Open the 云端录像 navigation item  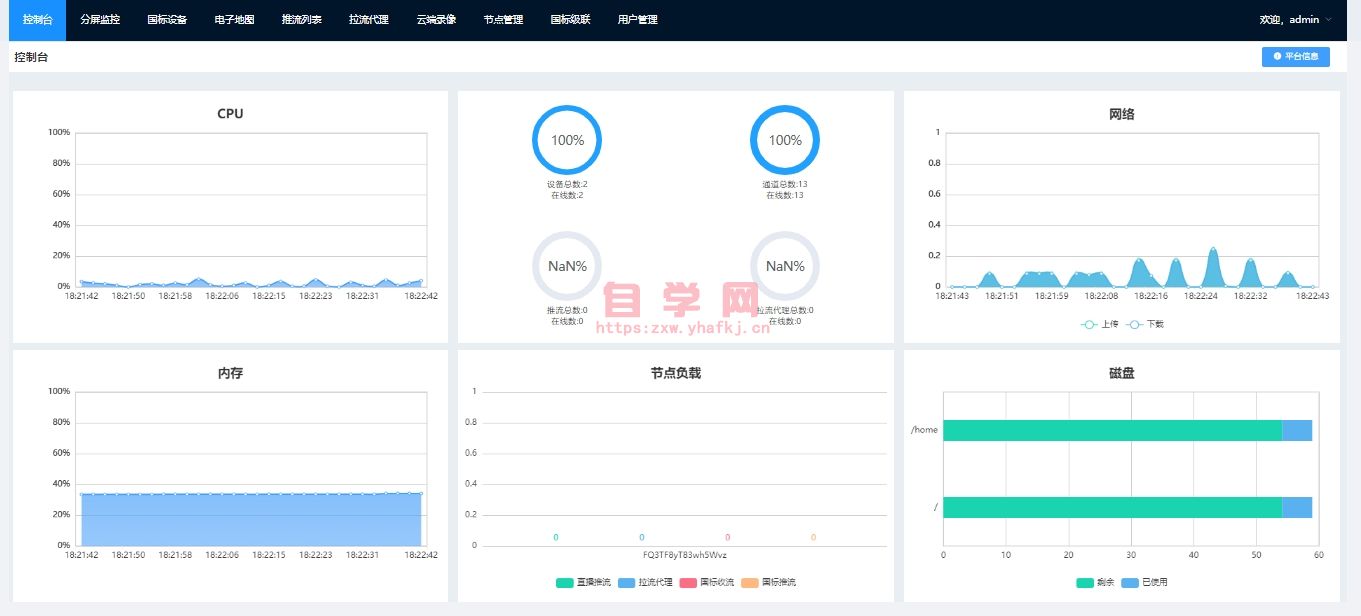pos(436,20)
